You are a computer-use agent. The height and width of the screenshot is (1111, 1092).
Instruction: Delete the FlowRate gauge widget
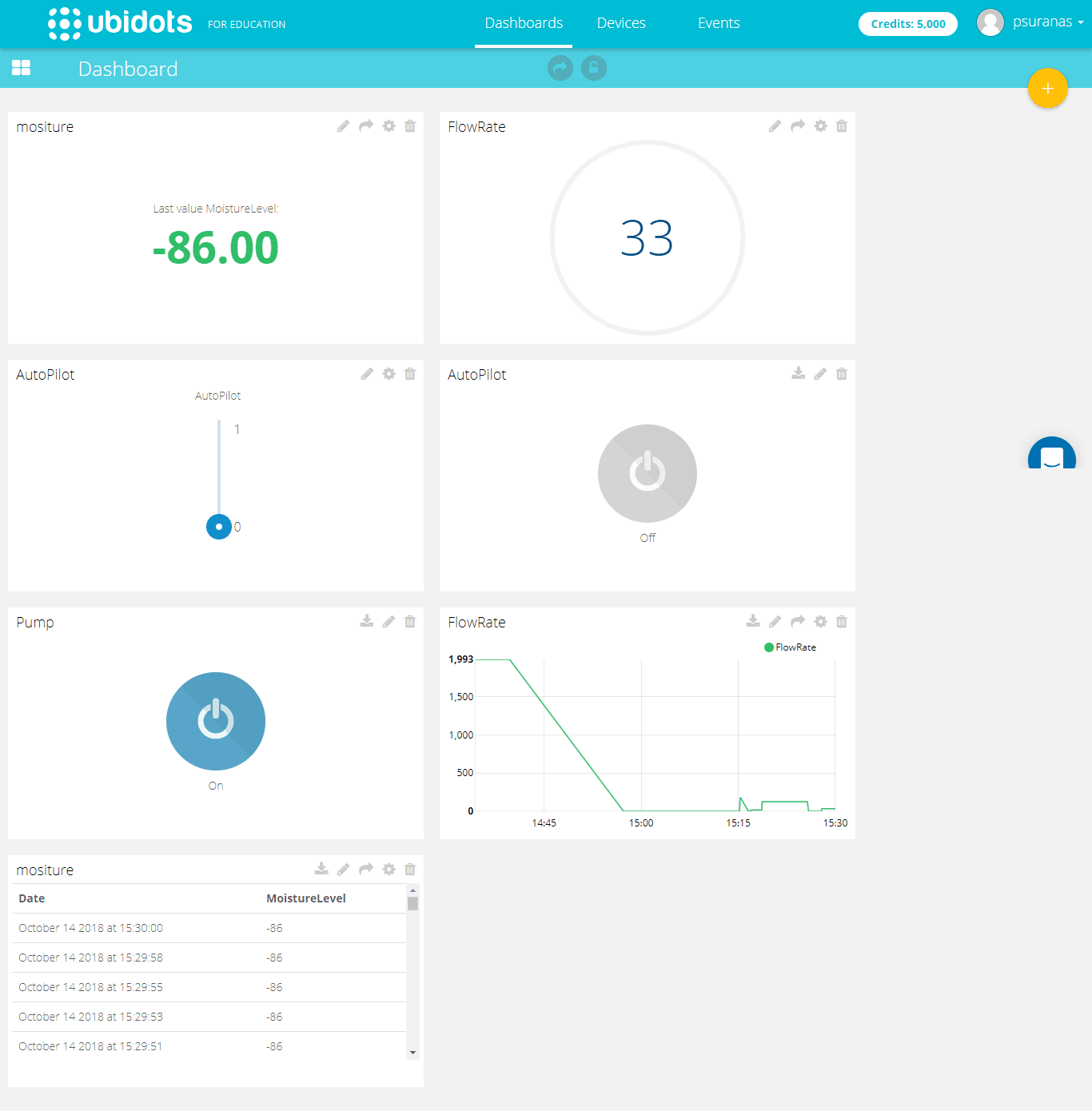842,126
